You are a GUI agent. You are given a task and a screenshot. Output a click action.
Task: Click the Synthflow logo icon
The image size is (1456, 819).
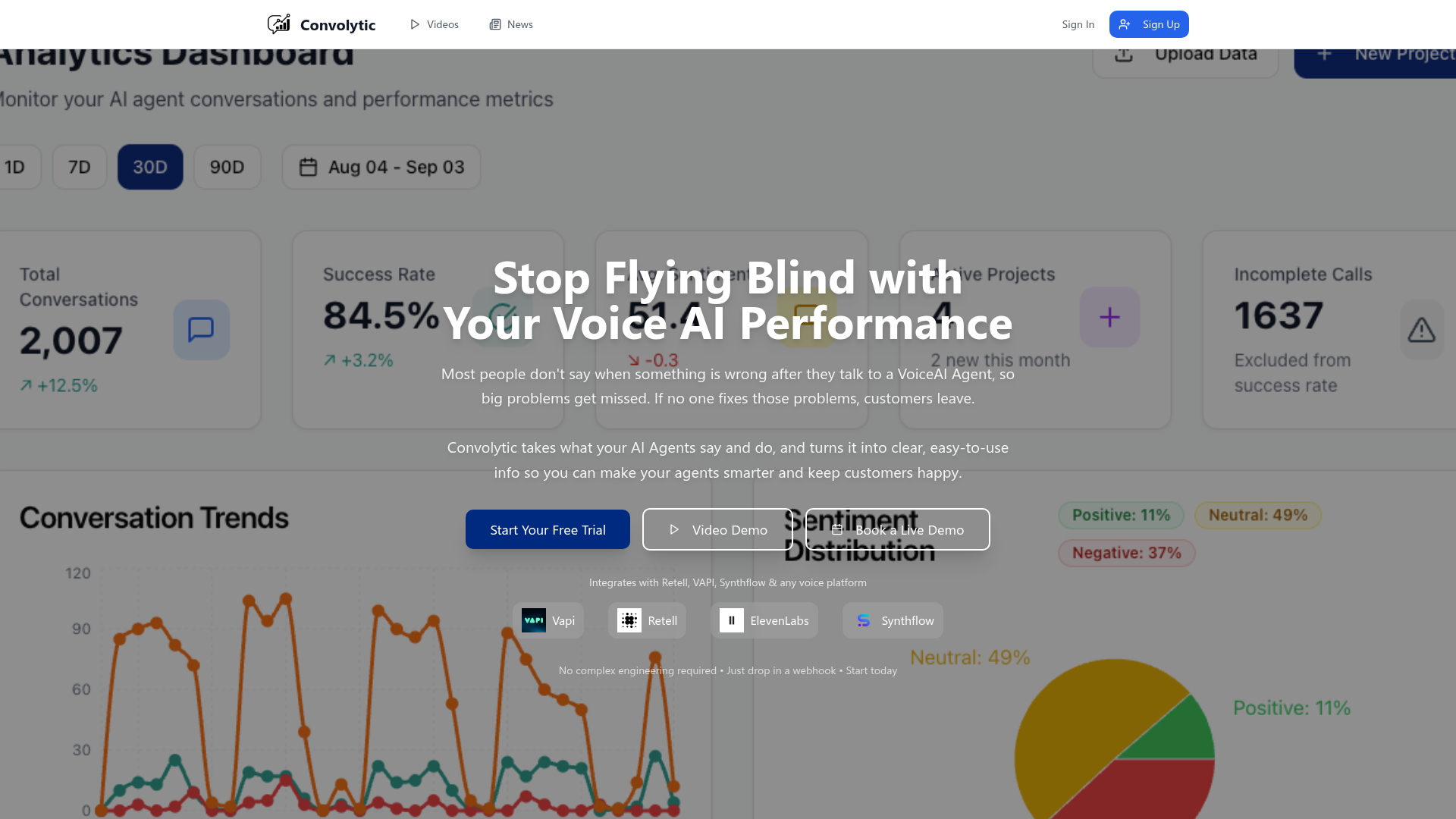863,620
